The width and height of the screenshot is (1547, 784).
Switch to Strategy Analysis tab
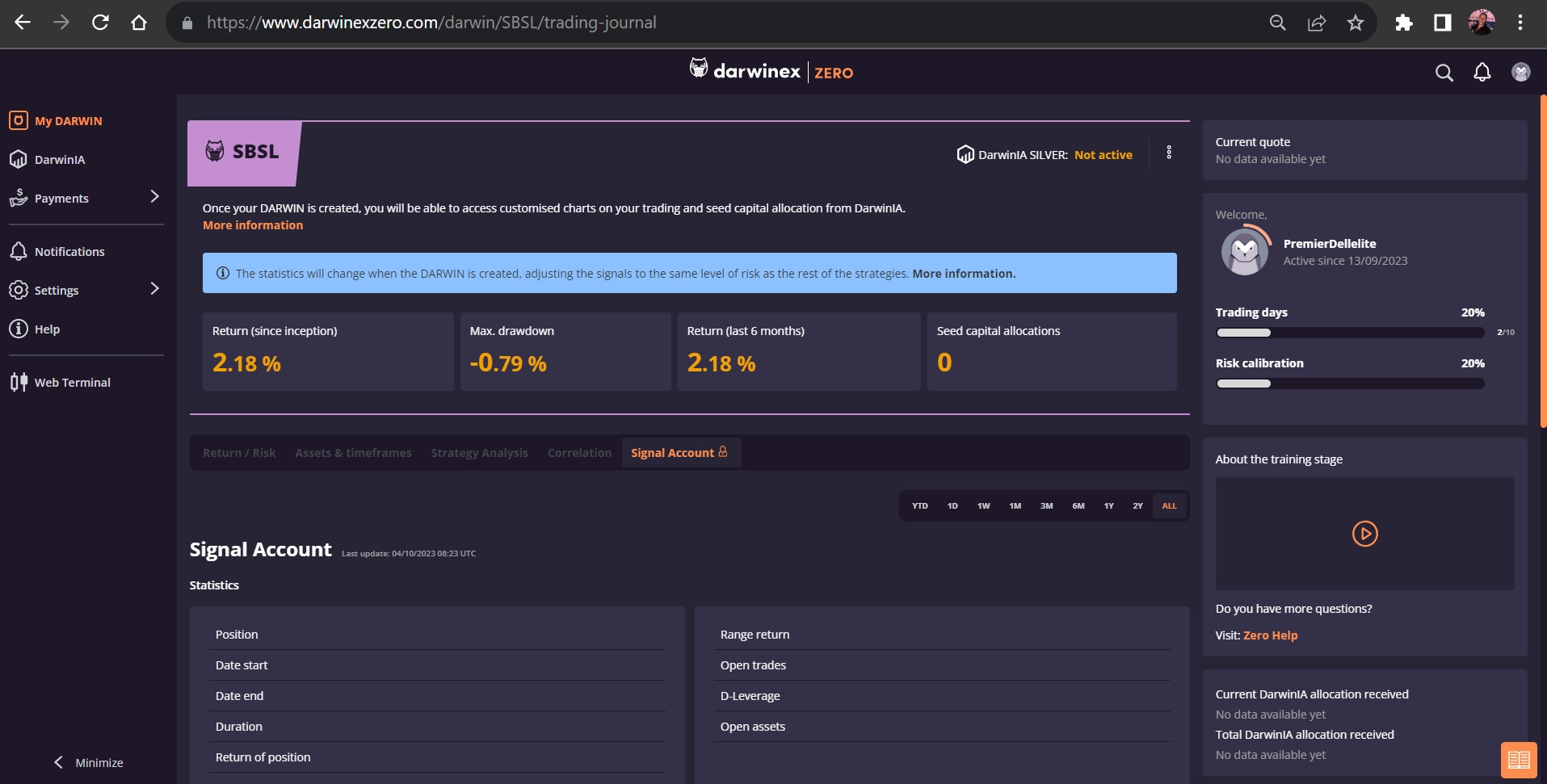[479, 453]
